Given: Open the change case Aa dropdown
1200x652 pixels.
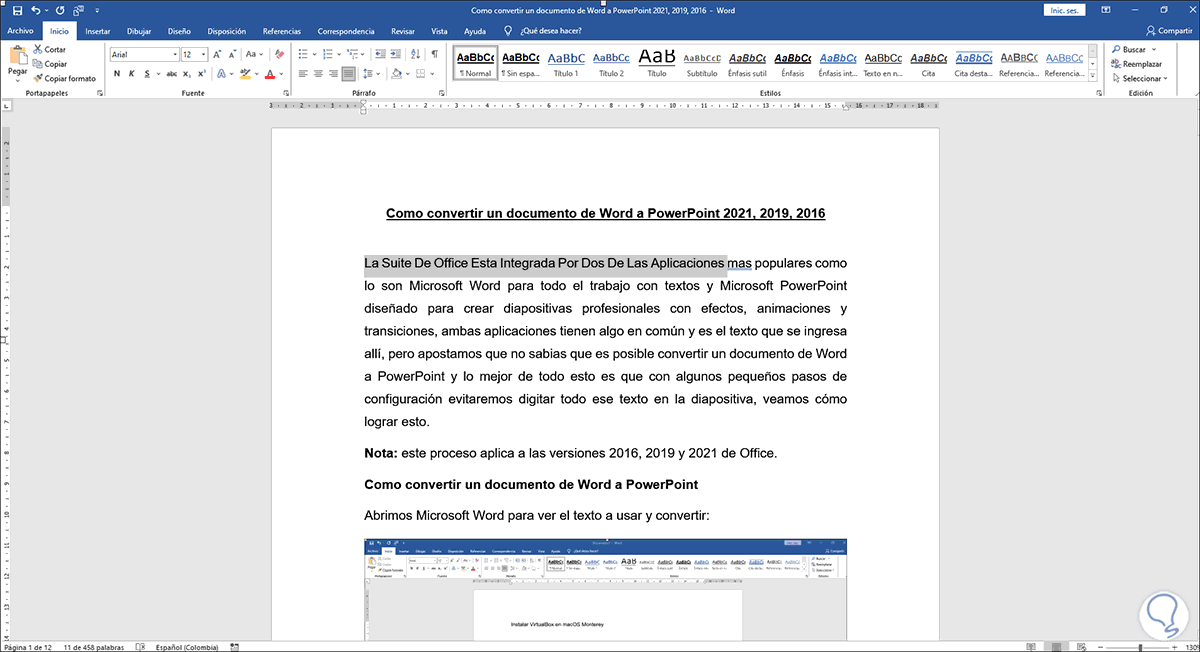Looking at the screenshot, I should (x=252, y=54).
